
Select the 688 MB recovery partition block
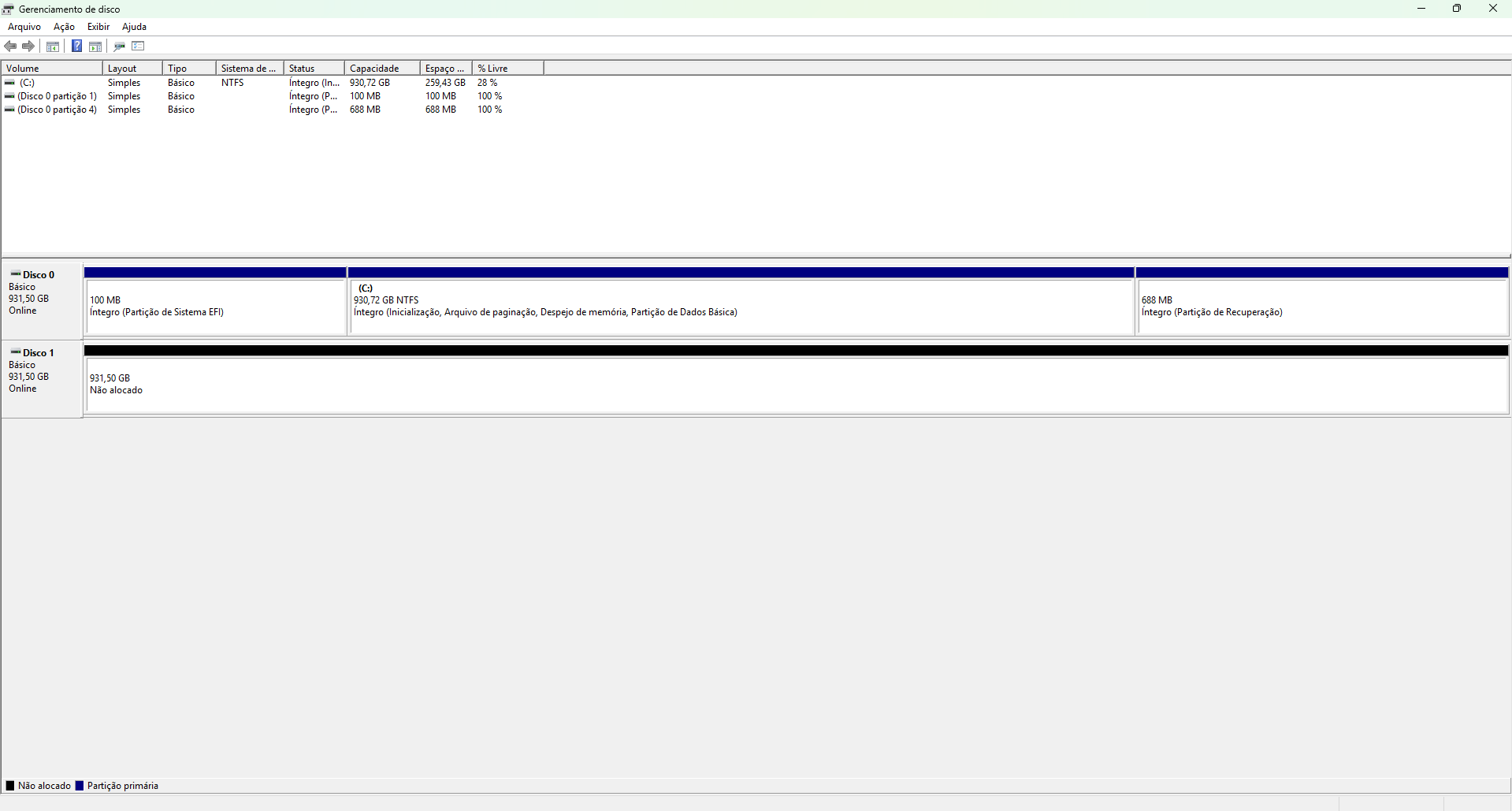click(1322, 301)
